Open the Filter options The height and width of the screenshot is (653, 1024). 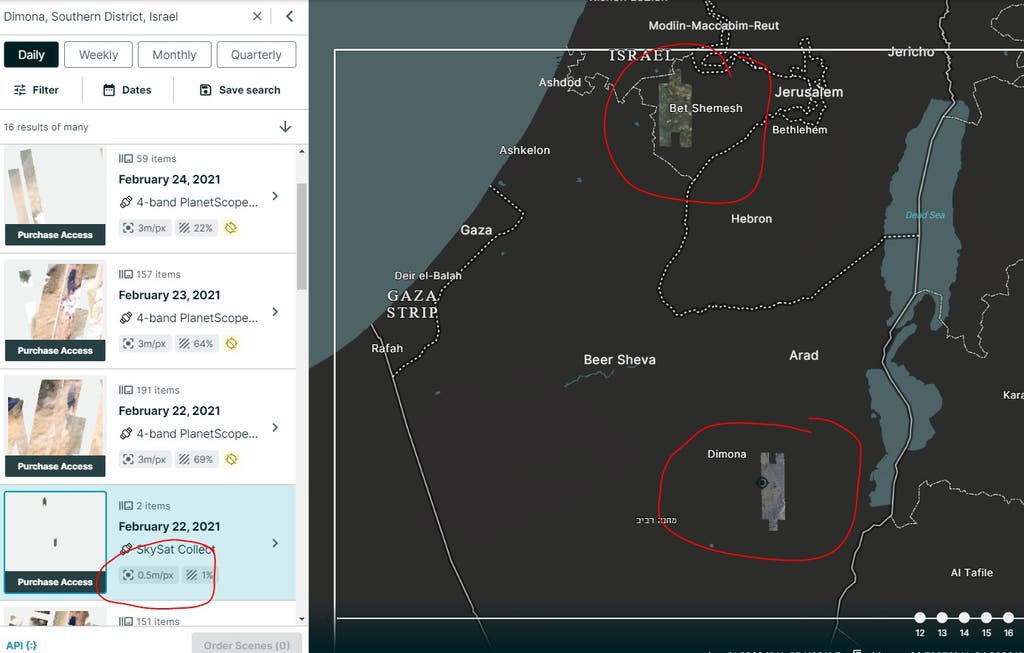[x=37, y=90]
